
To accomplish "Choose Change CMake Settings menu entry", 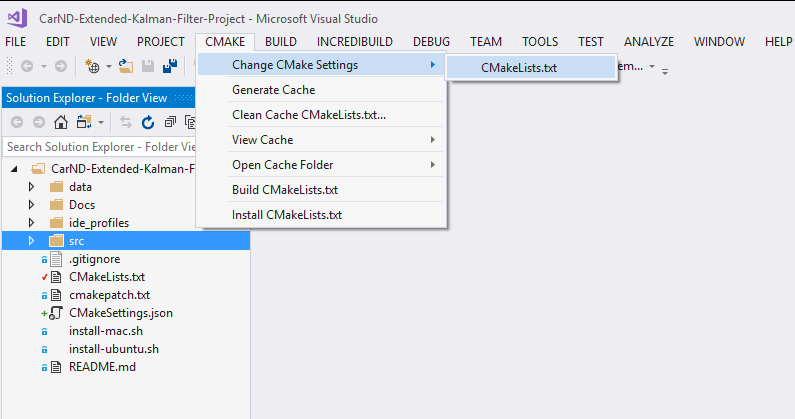I will [x=321, y=65].
